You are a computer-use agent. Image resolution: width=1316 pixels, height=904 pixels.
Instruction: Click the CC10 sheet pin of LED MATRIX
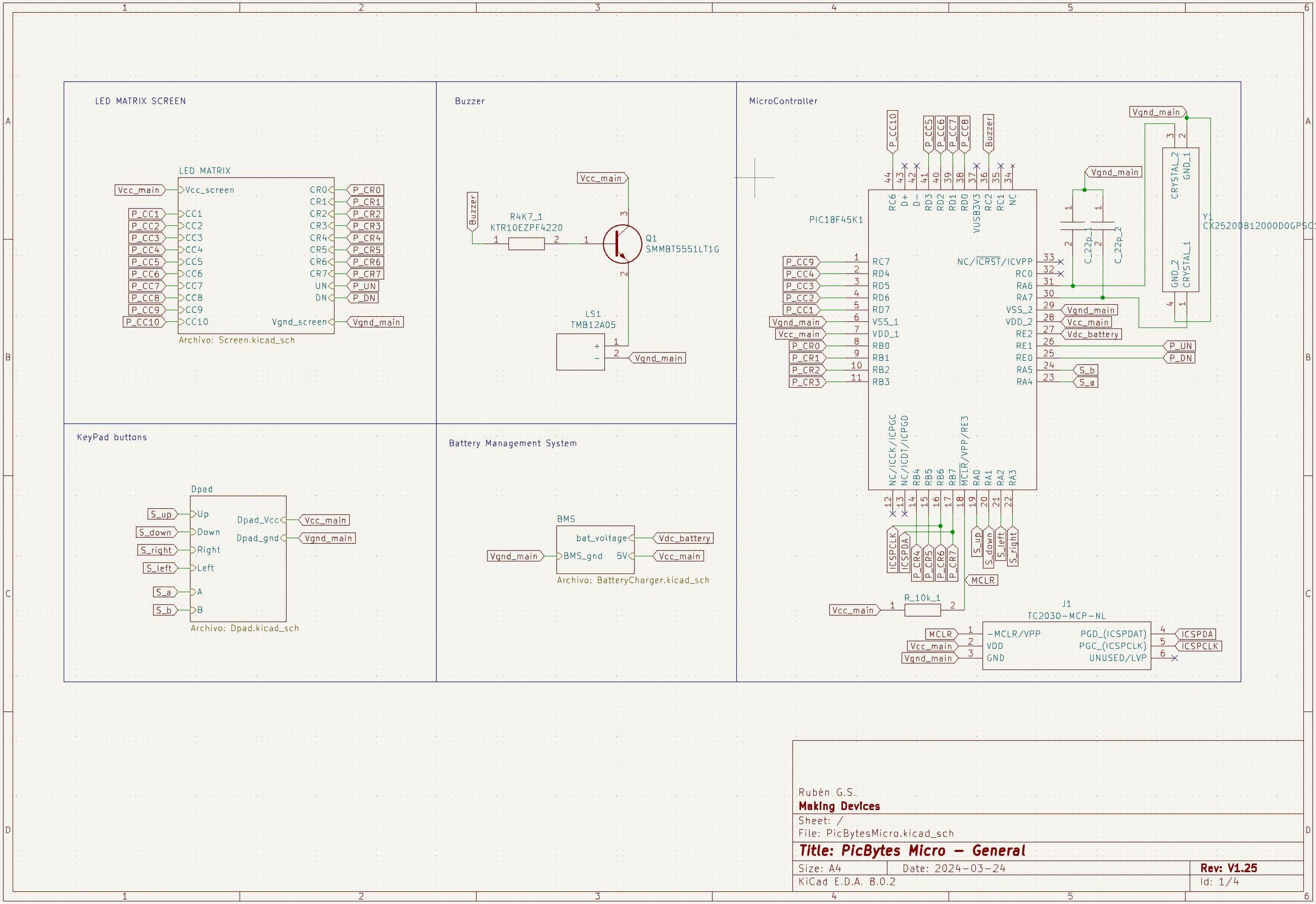click(193, 322)
